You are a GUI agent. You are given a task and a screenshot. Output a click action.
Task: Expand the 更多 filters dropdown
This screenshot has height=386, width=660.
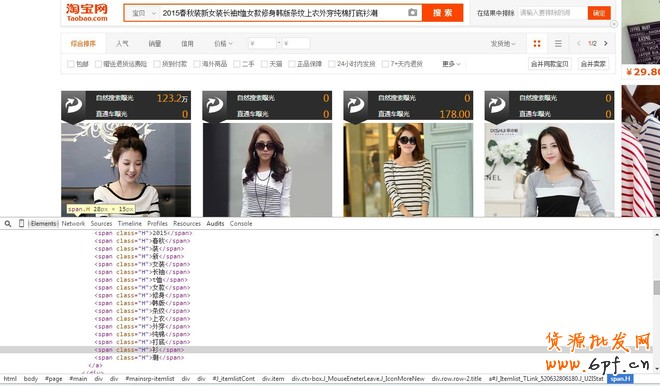(451, 64)
